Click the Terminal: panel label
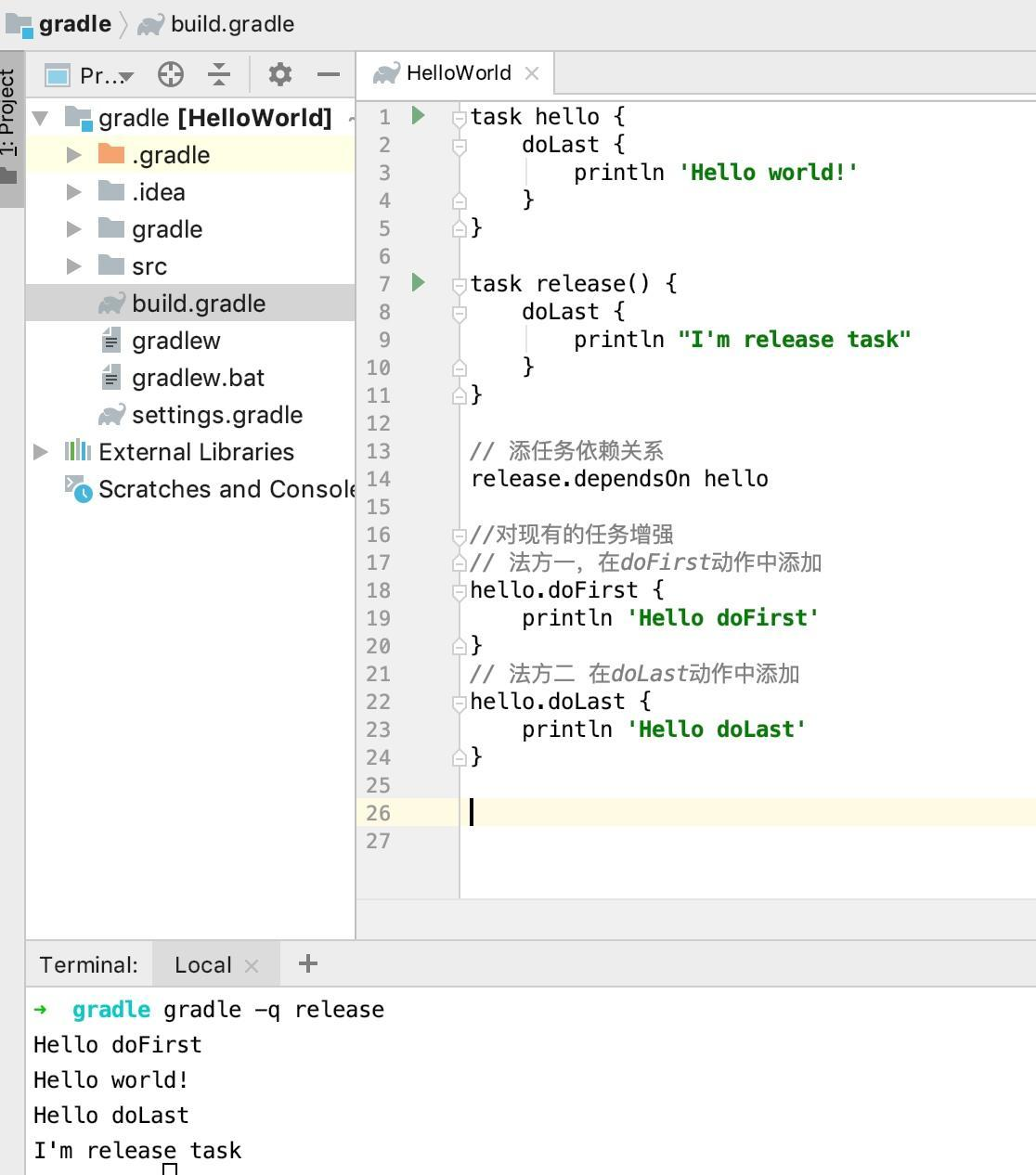 (89, 965)
